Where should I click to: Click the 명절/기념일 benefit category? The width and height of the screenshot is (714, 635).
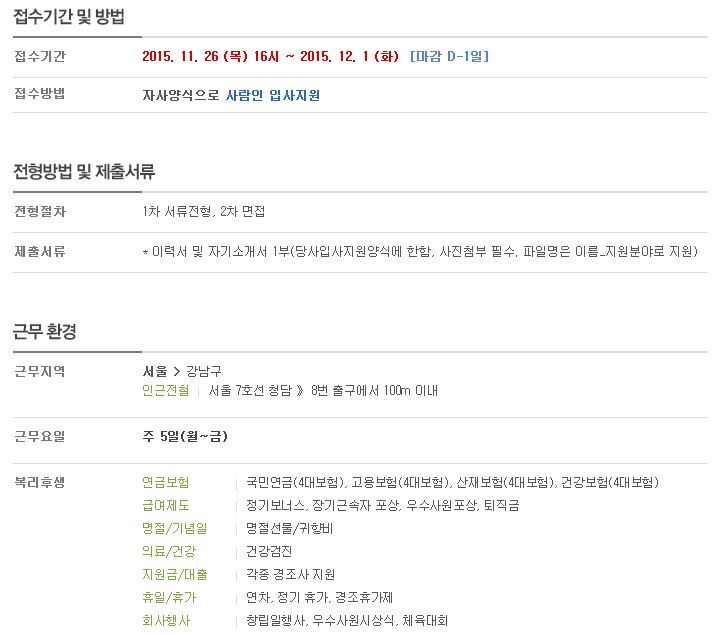[x=174, y=528]
